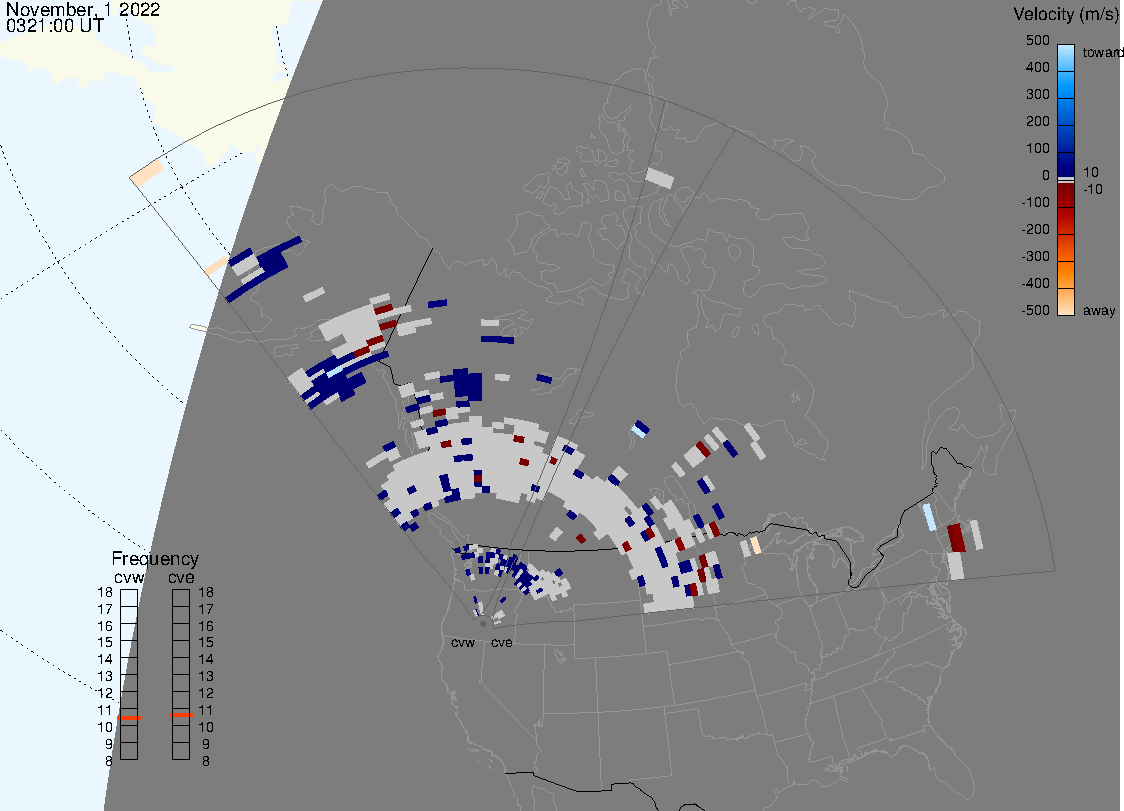Select the peach bottom segment of velocity color bar
Screen dimensions: 1124x811
[x=1066, y=302]
